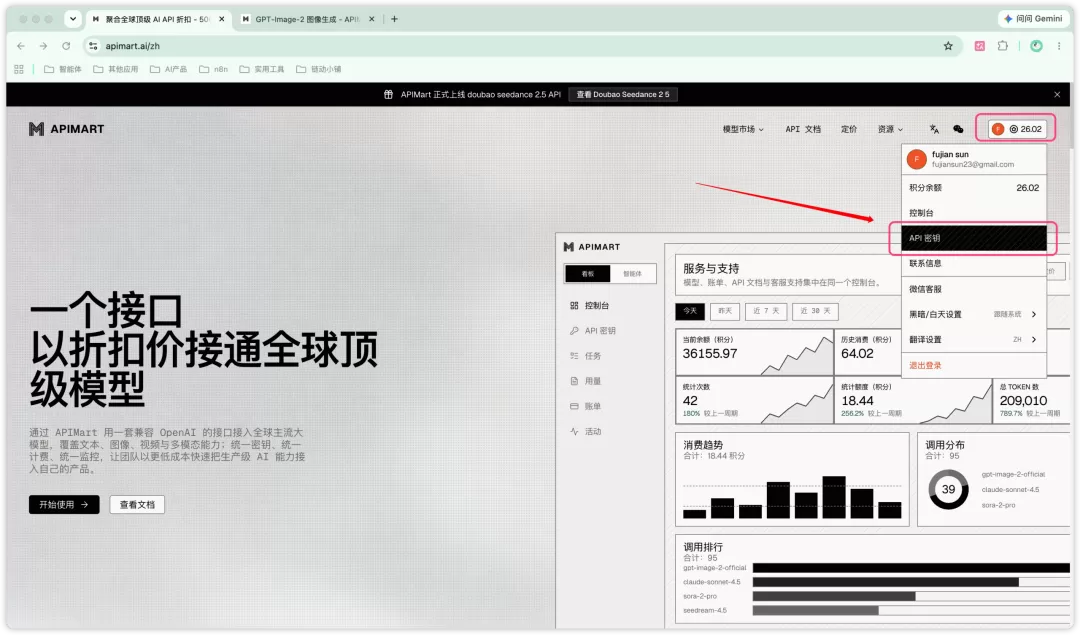The height and width of the screenshot is (635, 1080).
Task: Expand the 模型市场 dropdown
Action: pyautogui.click(x=742, y=129)
